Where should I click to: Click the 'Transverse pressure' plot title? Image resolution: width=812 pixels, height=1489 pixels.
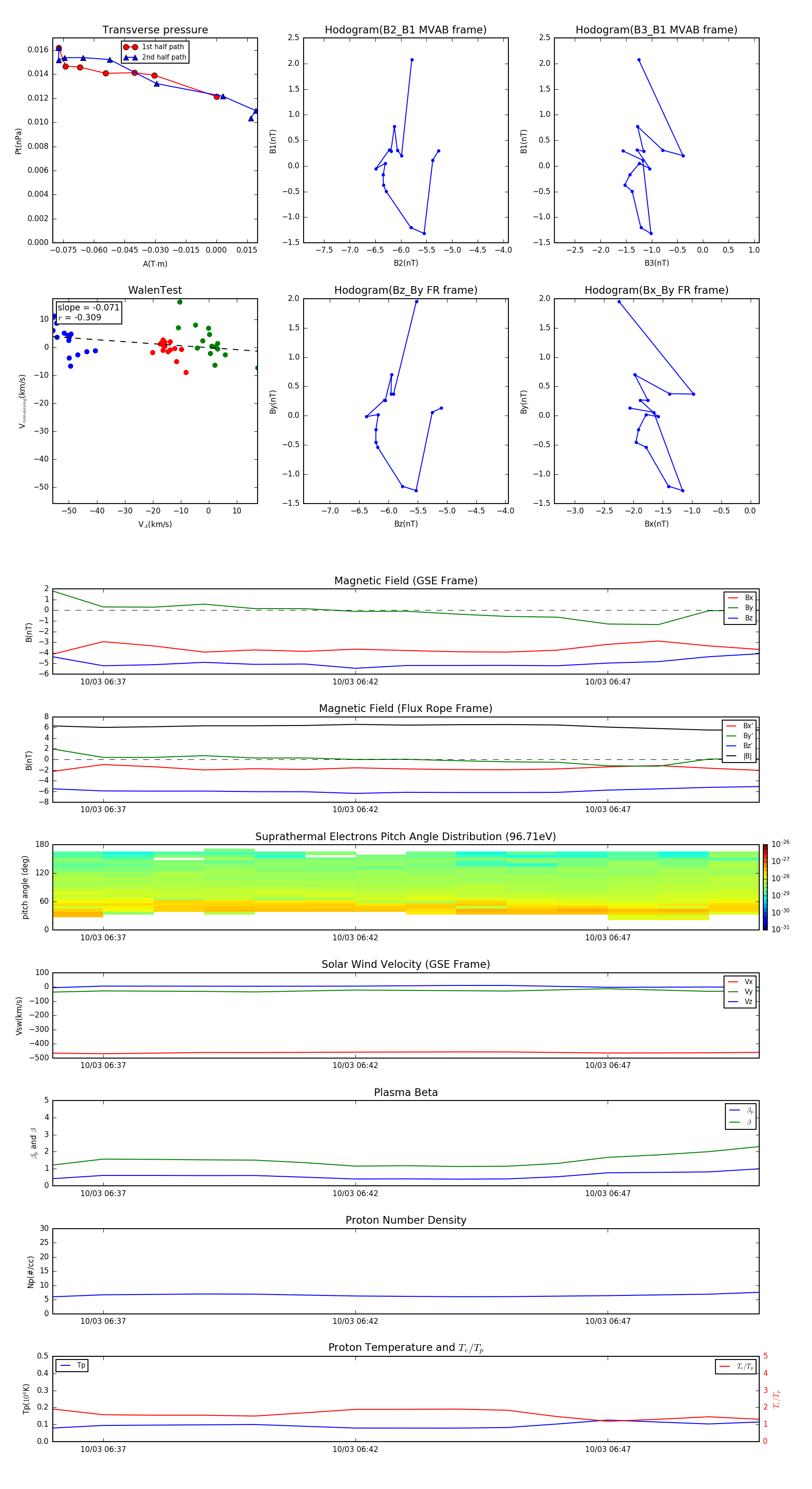tap(155, 30)
